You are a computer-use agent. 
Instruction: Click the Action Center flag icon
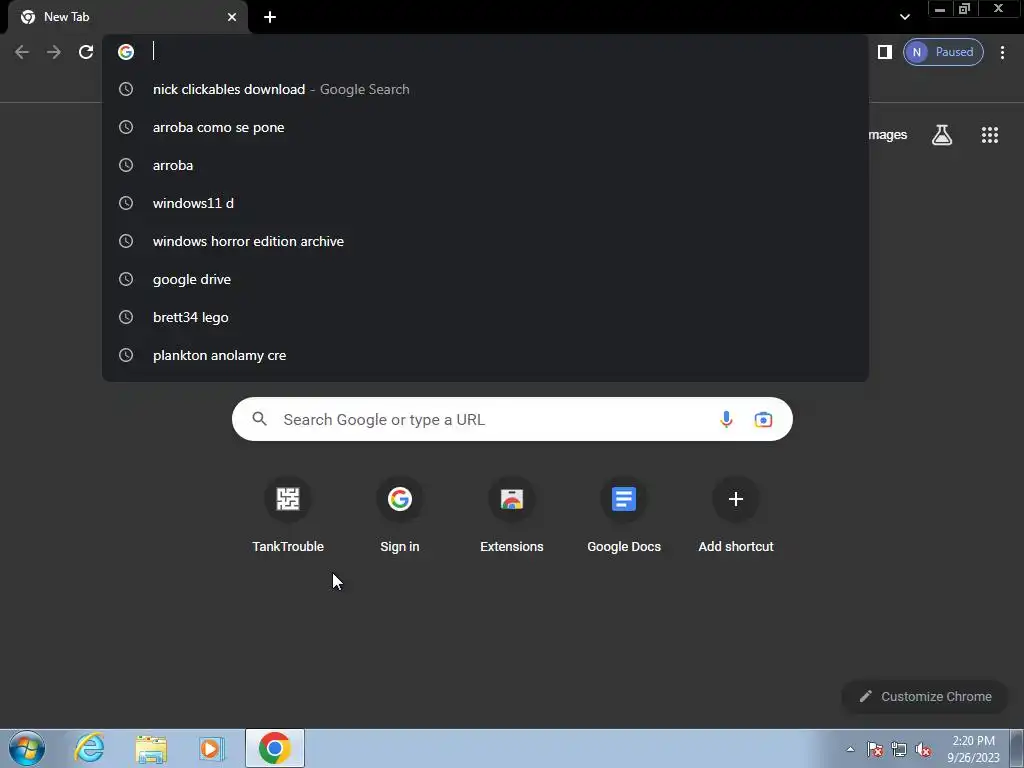click(874, 749)
